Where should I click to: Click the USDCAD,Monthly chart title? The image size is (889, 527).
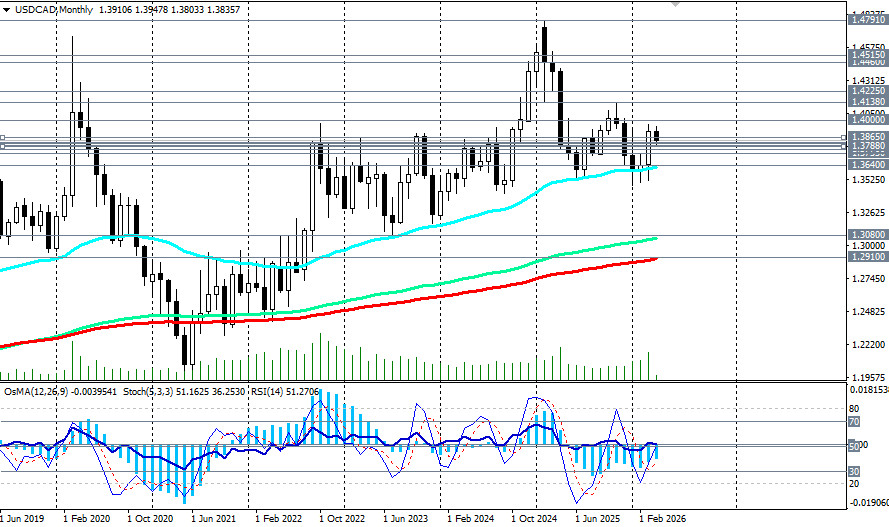[x=56, y=8]
